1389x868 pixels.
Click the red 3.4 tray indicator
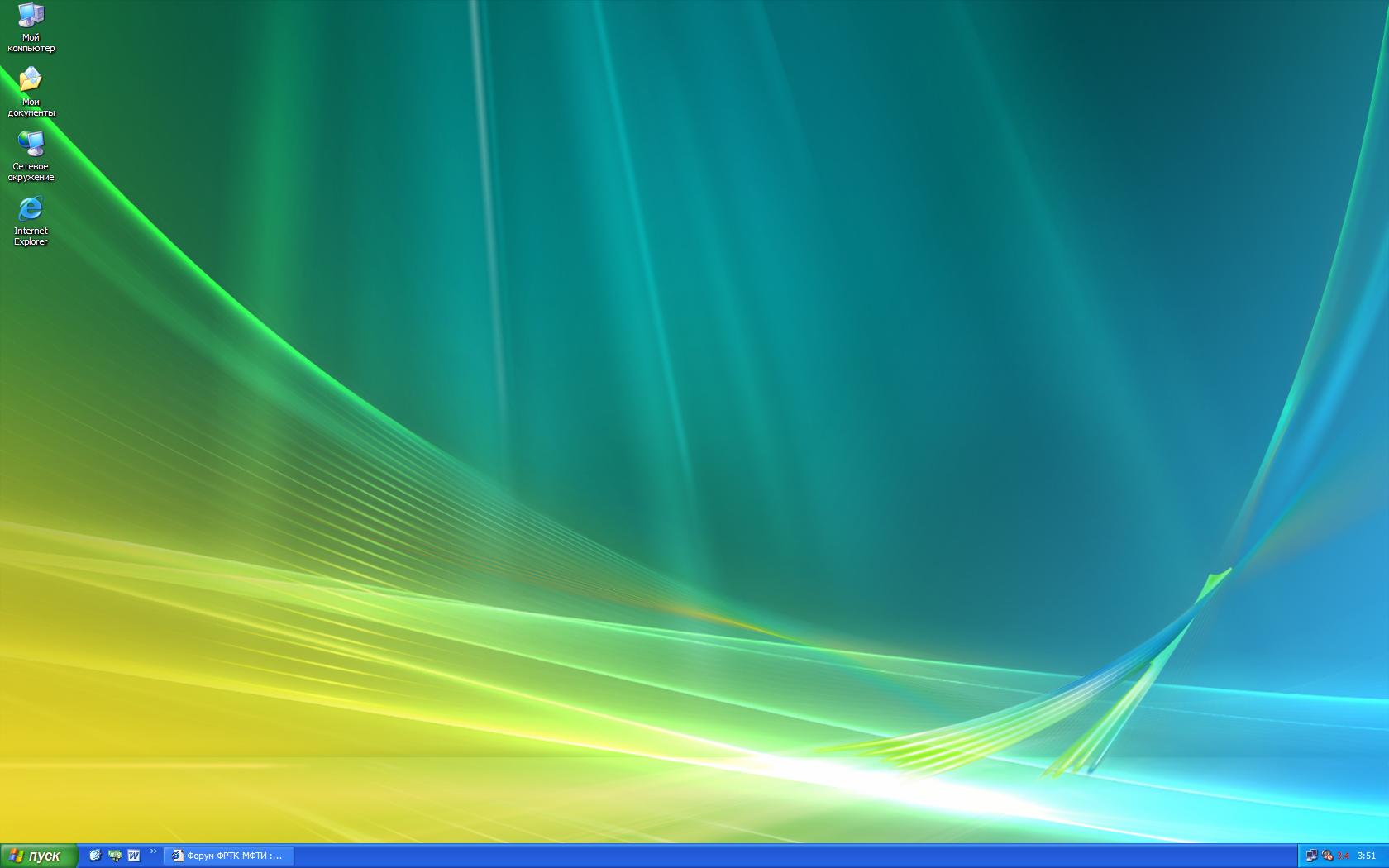1342,856
